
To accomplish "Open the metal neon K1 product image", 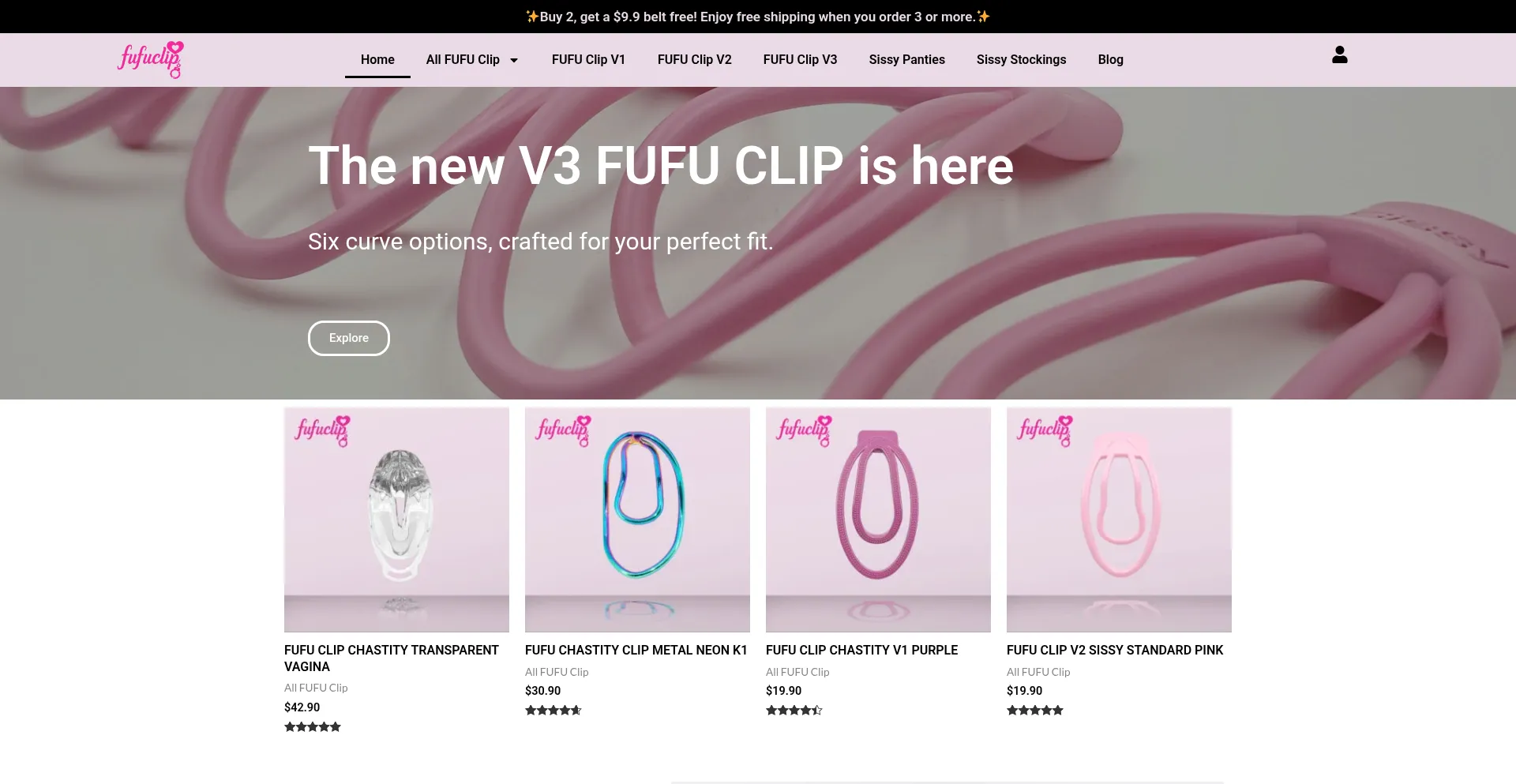I will click(x=637, y=520).
